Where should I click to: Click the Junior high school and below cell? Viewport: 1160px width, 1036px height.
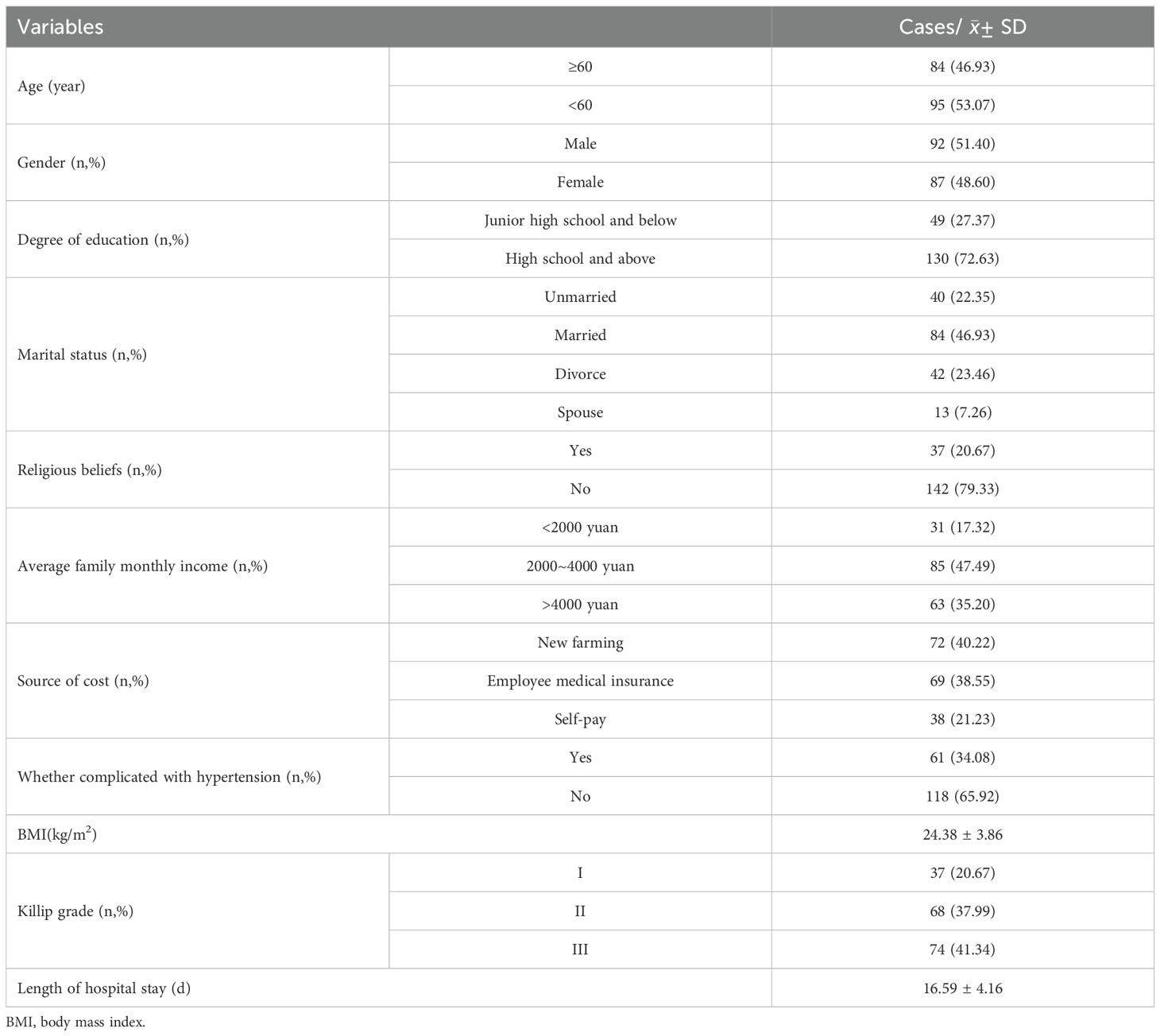click(580, 220)
